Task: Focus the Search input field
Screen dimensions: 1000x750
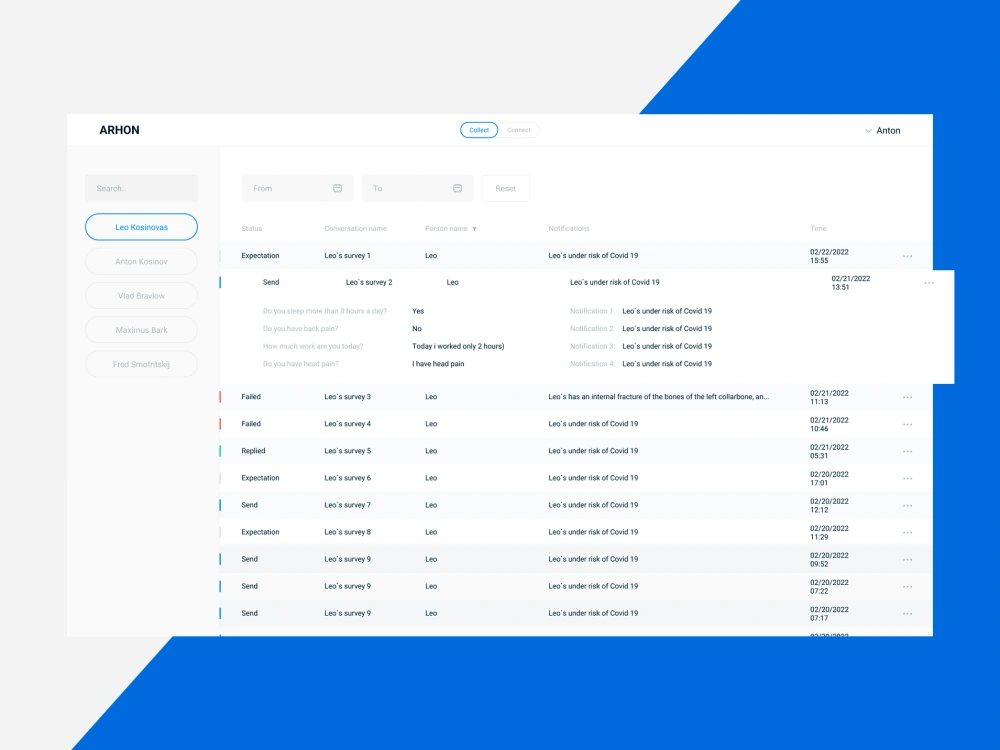Action: point(142,188)
